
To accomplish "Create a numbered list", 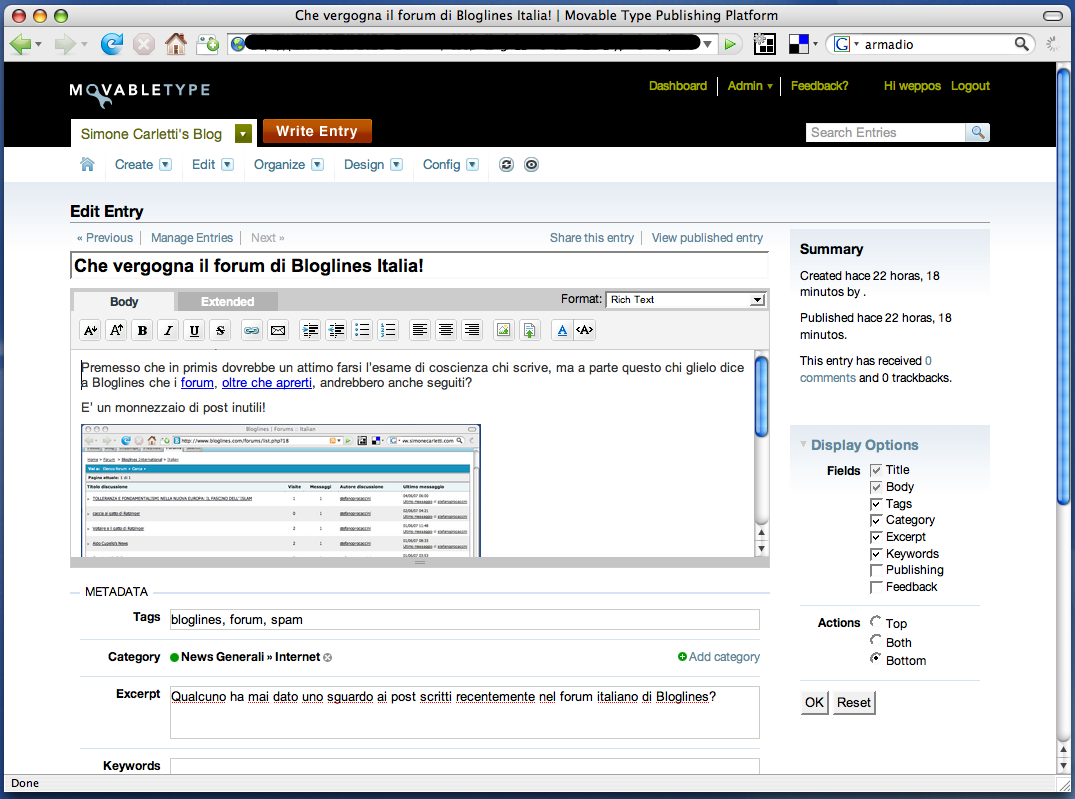I will tap(388, 330).
